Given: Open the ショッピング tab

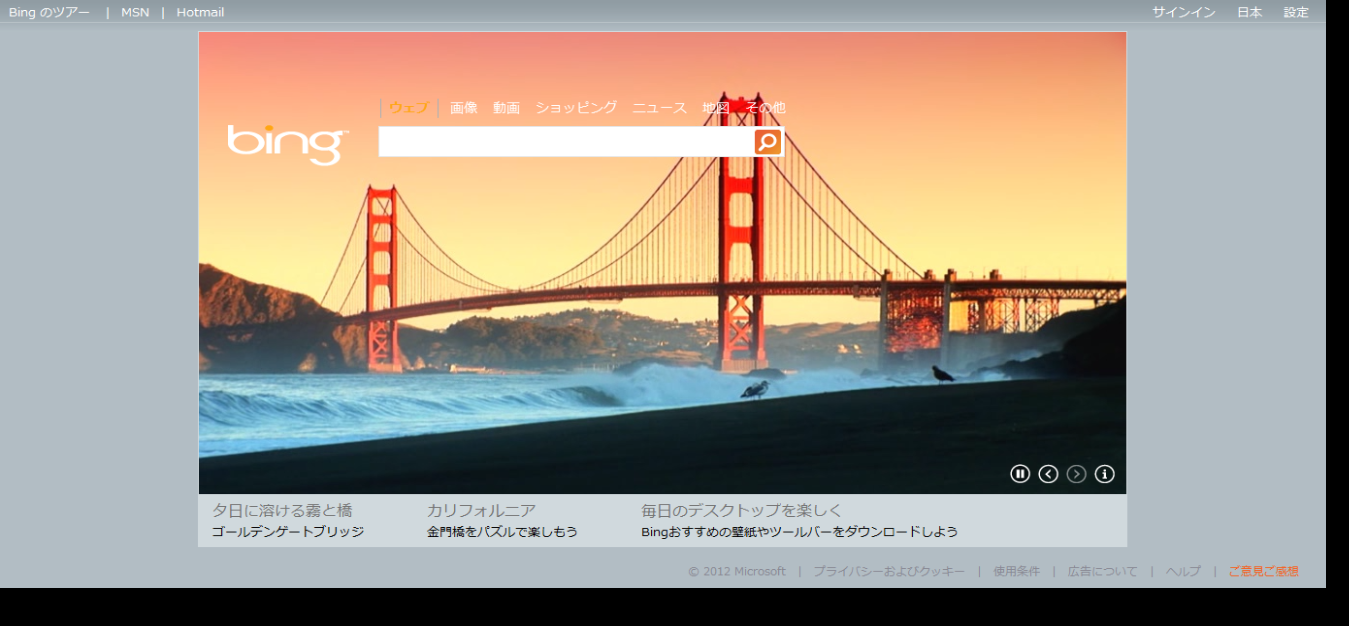Looking at the screenshot, I should click(x=576, y=108).
